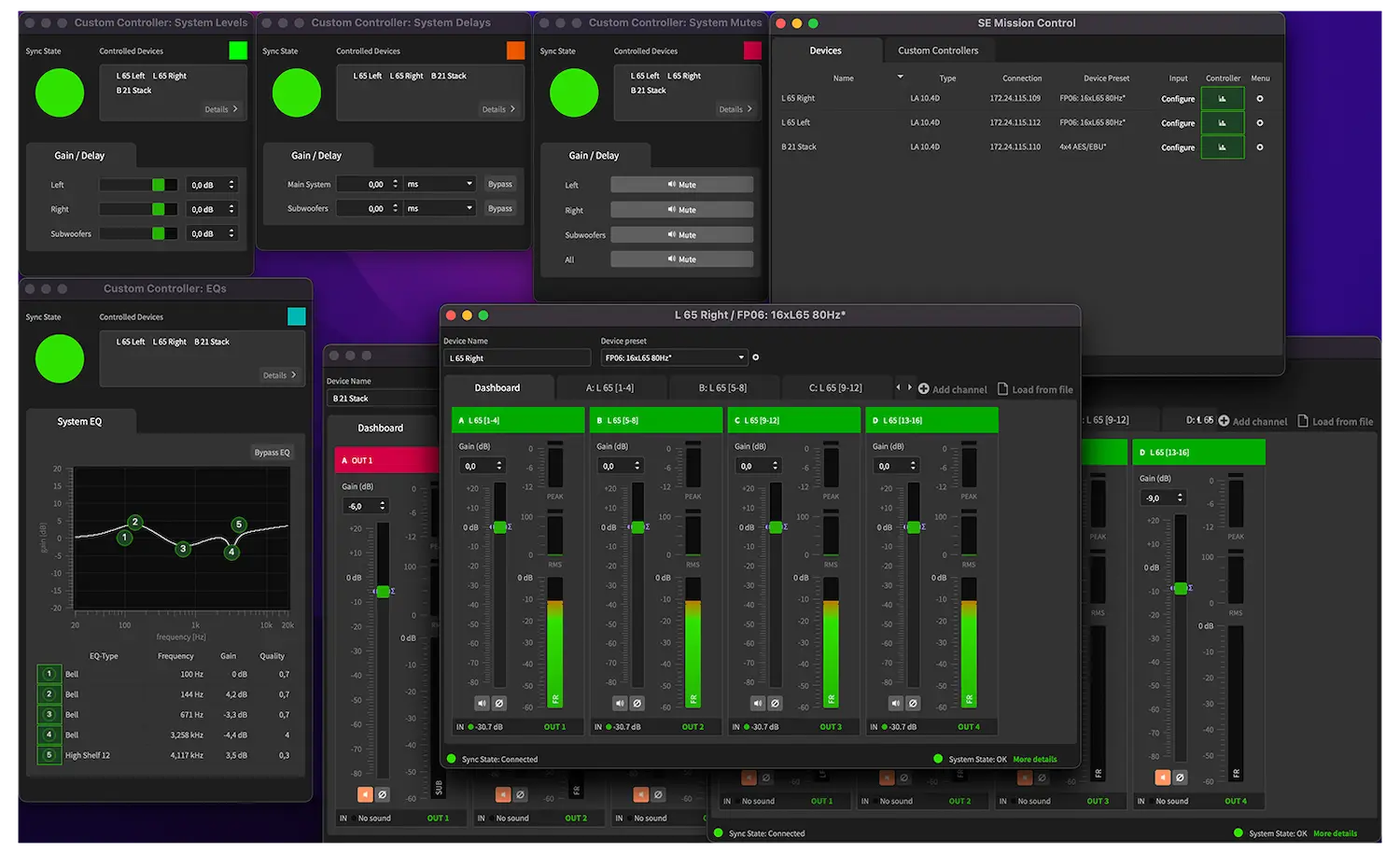Screen dimensions: 1400x854
Task: Switch to the Custom Controllers tab
Action: 937,50
